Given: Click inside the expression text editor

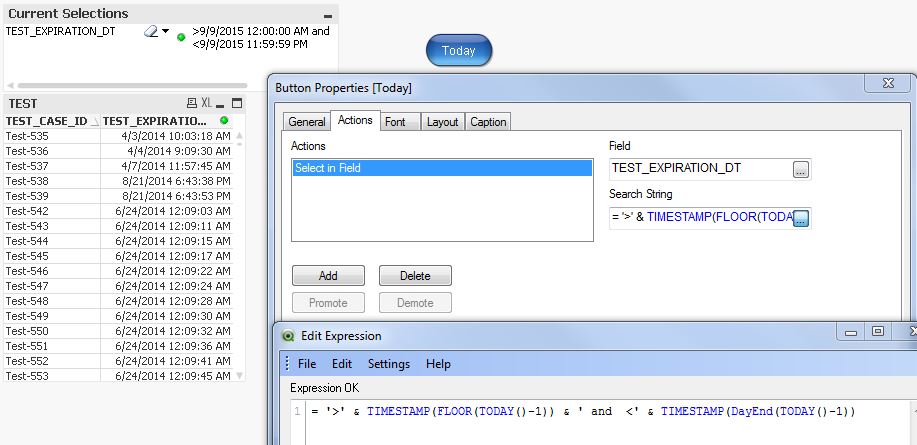Looking at the screenshot, I should [x=608, y=422].
